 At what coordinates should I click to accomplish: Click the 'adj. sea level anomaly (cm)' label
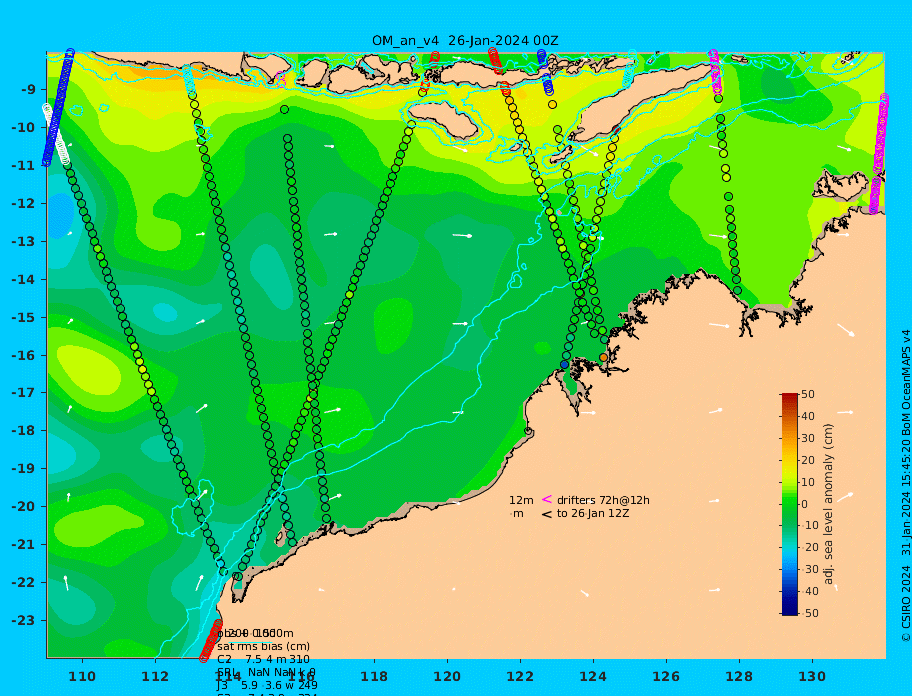pyautogui.click(x=829, y=504)
